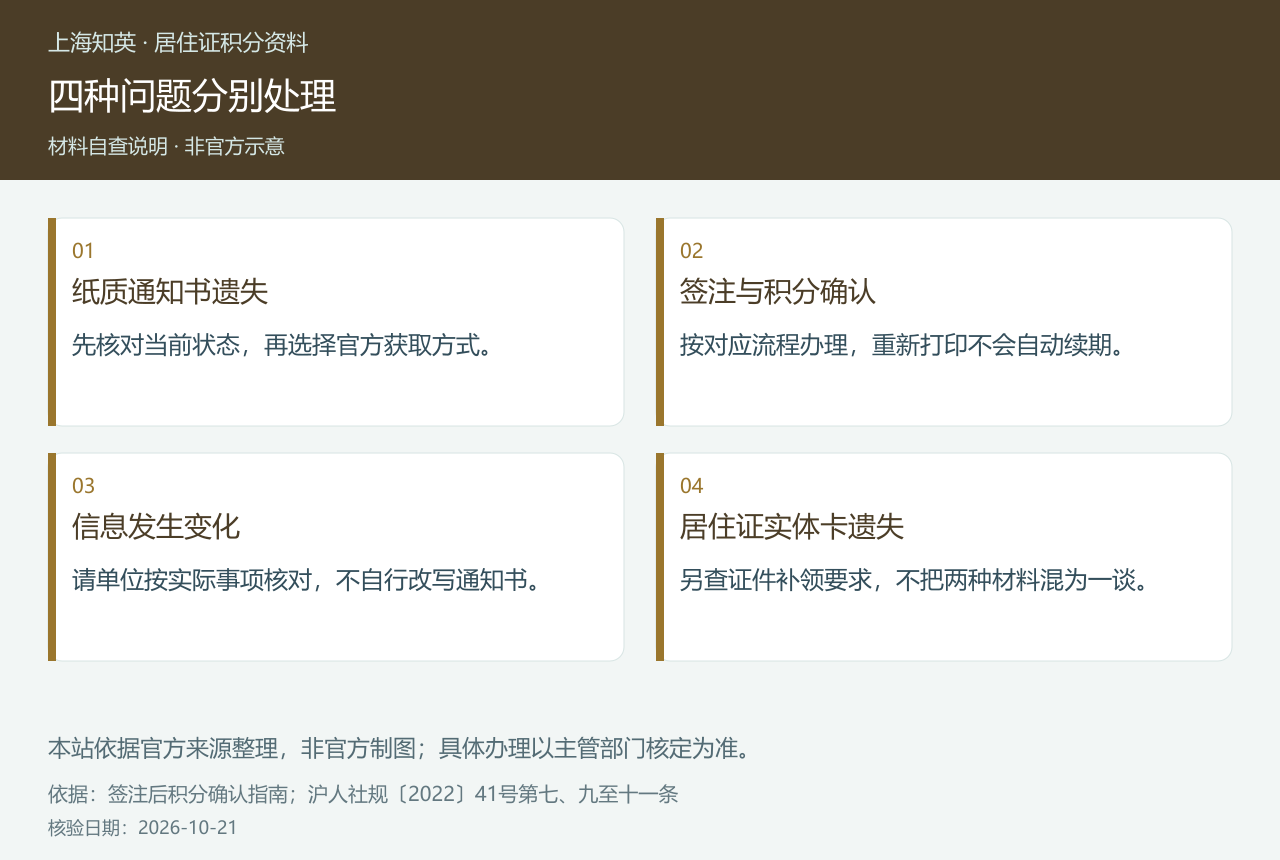This screenshot has height=860, width=1280.
Task: Click the verification date 核验日期：2026-10-21
Action: click(x=143, y=828)
